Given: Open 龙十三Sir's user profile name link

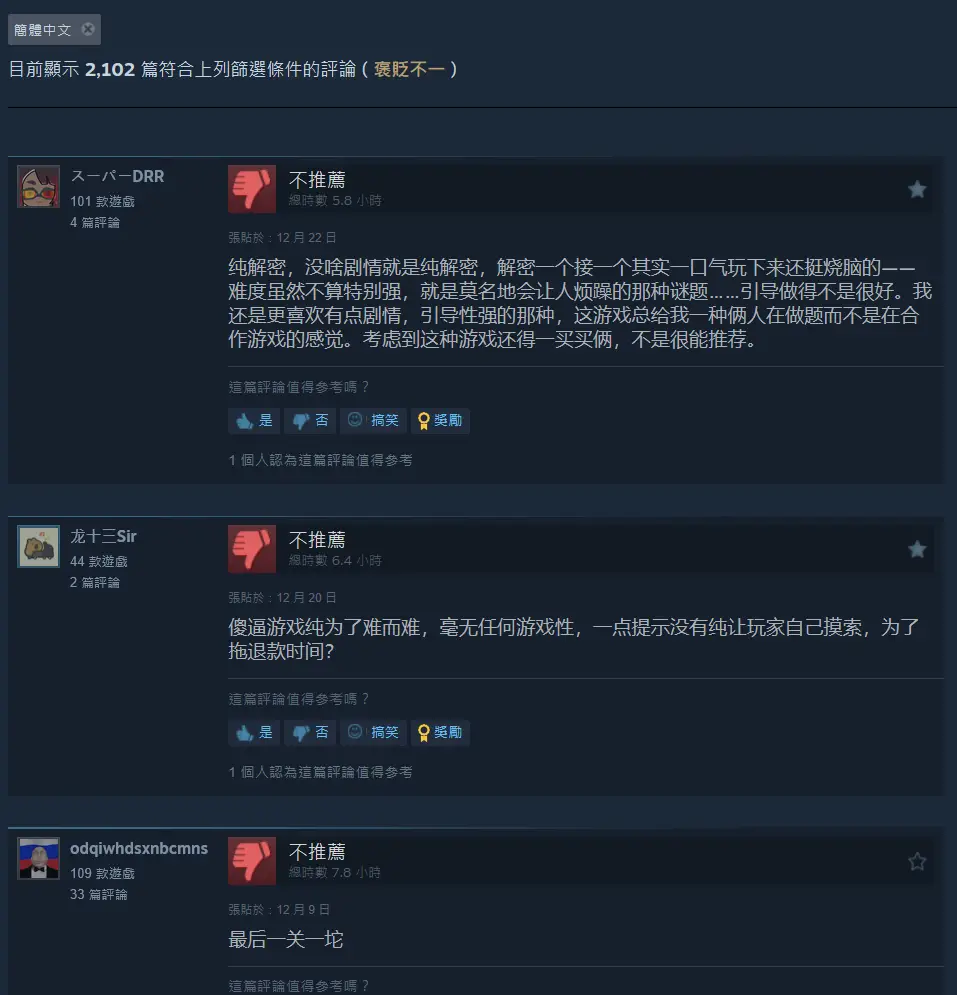Looking at the screenshot, I should coord(103,537).
